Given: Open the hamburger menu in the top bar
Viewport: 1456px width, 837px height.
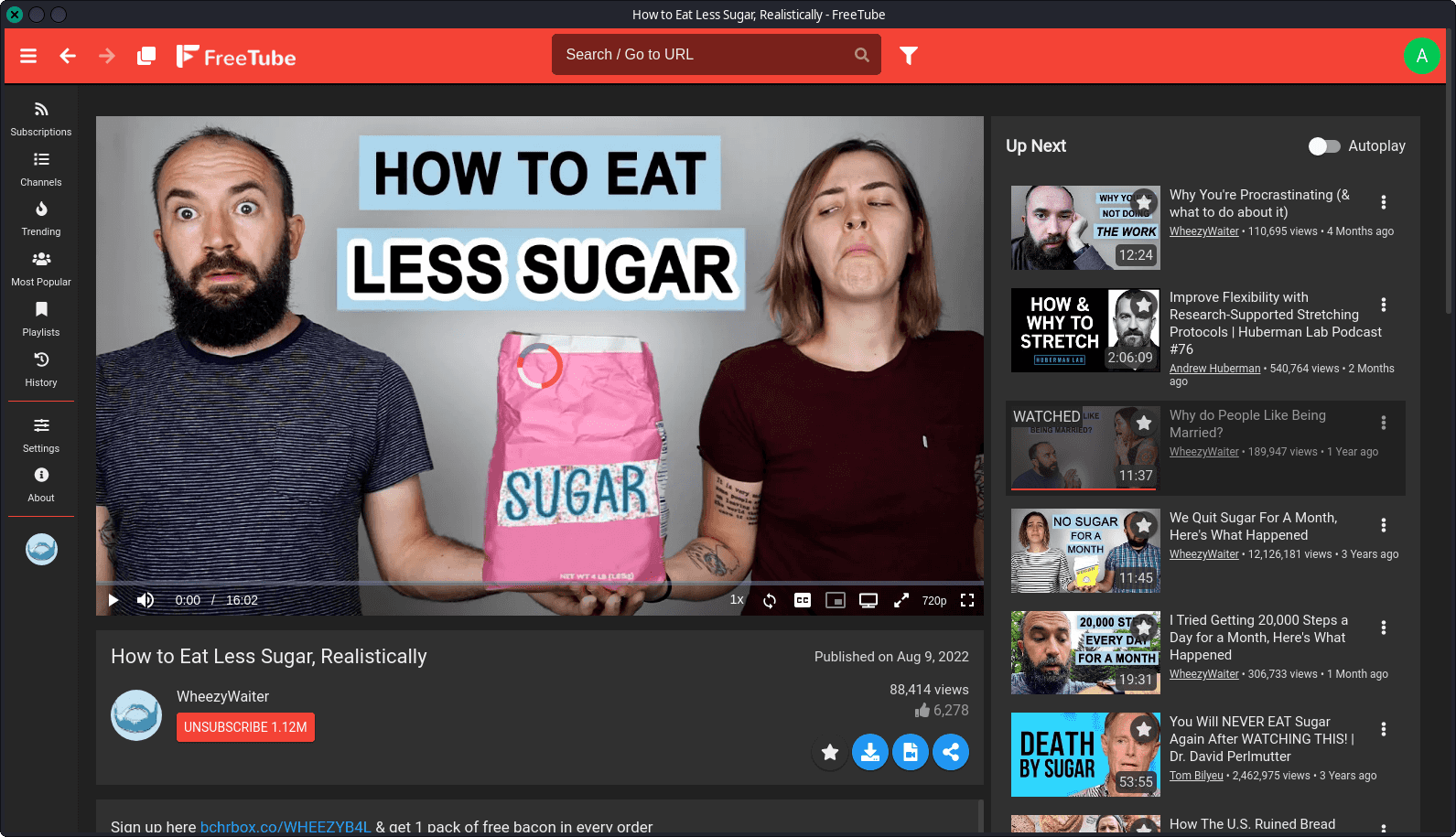Looking at the screenshot, I should point(28,56).
